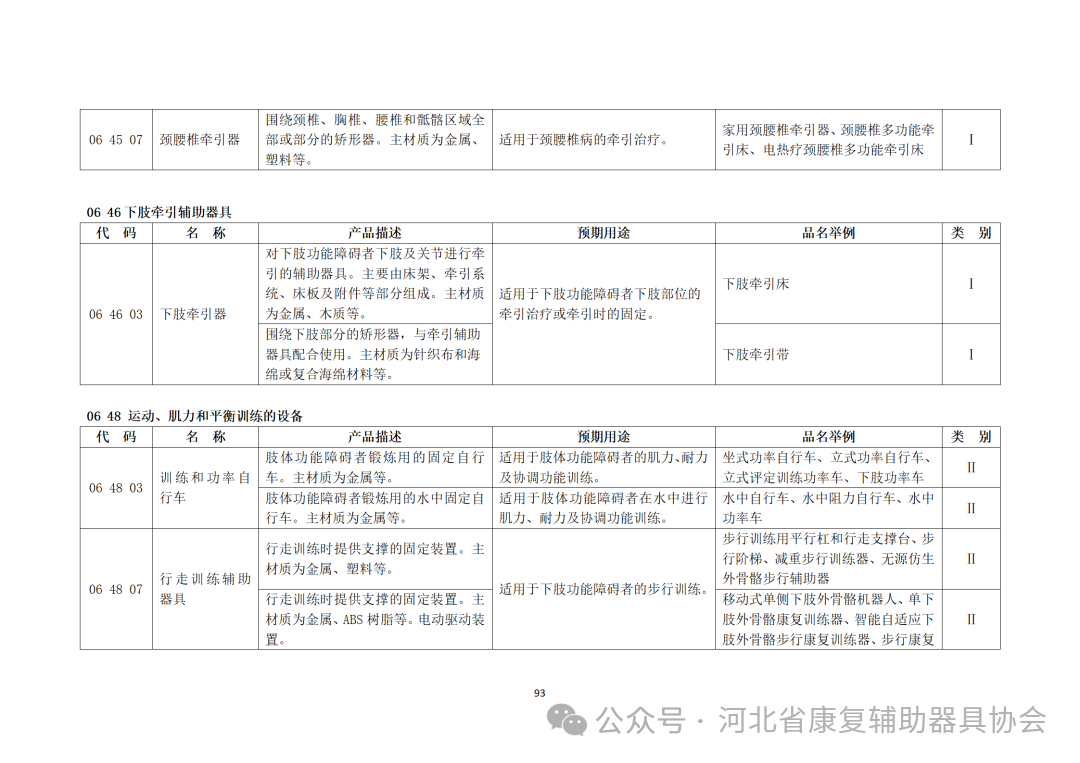Image resolution: width=1080 pixels, height=763 pixels.
Task: Select the class I cell for 颈腰椎牵引器
Action: click(970, 141)
